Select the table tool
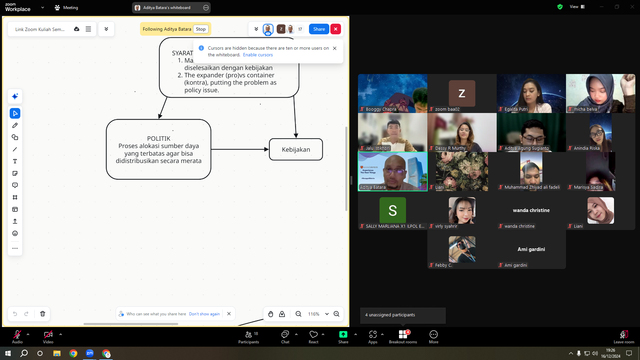 click(x=15, y=209)
